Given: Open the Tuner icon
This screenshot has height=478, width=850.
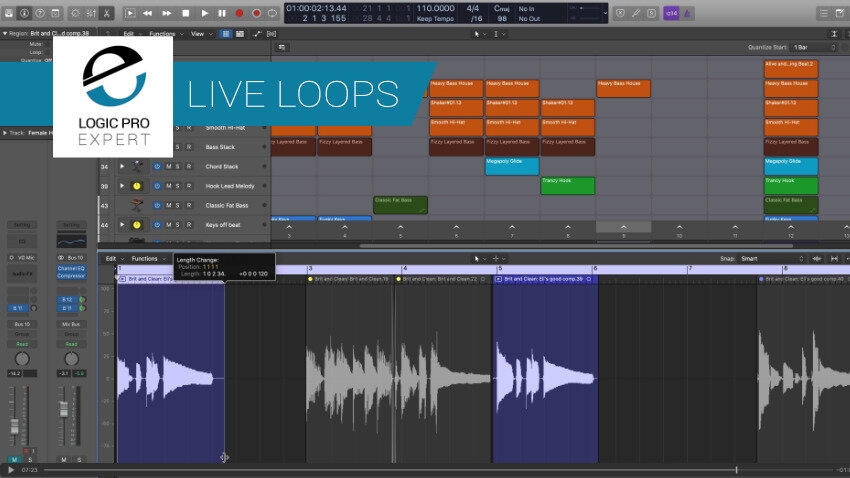Looking at the screenshot, I should 636,13.
